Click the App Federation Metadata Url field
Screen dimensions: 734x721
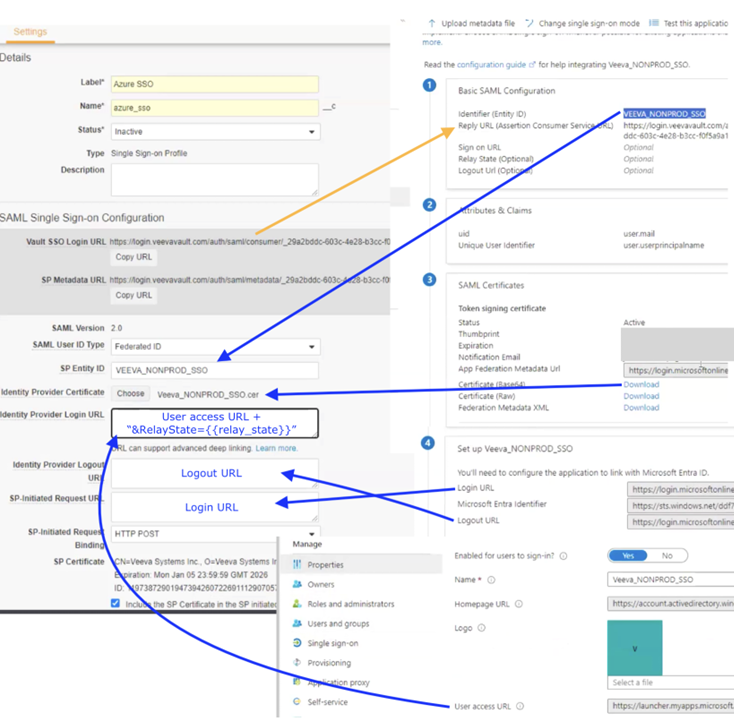tap(676, 370)
